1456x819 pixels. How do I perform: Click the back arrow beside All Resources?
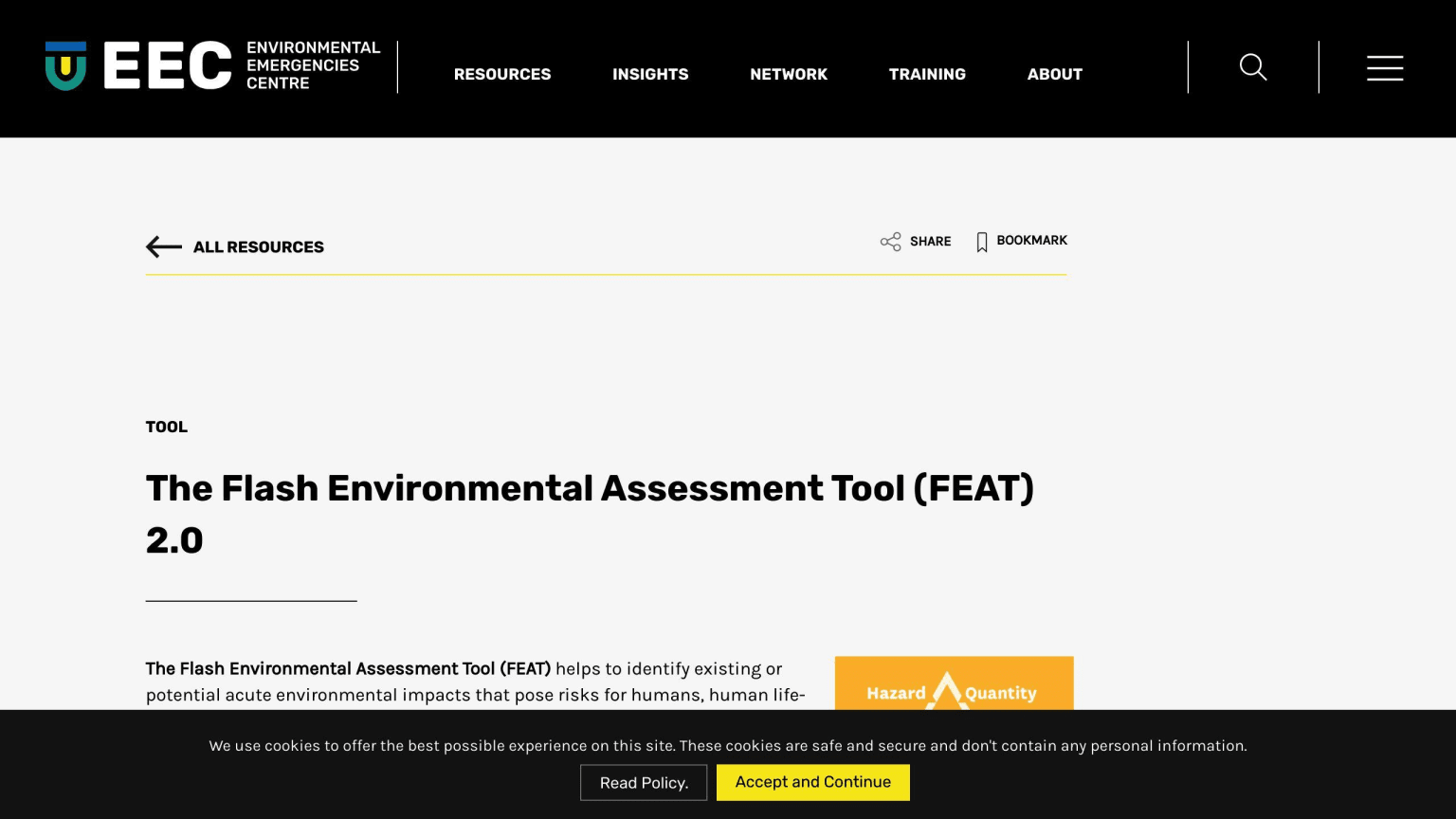point(164,246)
